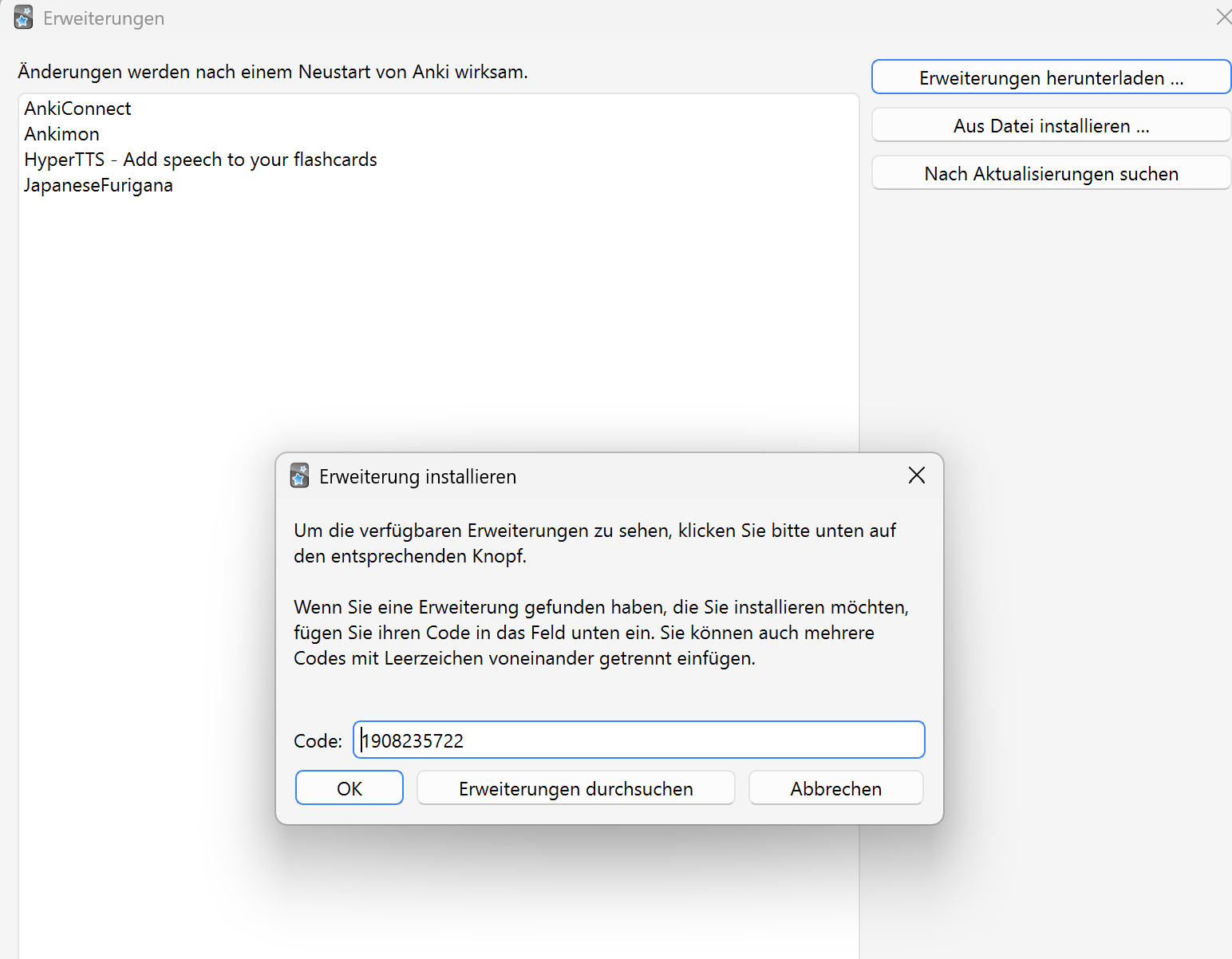
Task: Confirm installation with OK
Action: pyautogui.click(x=349, y=788)
